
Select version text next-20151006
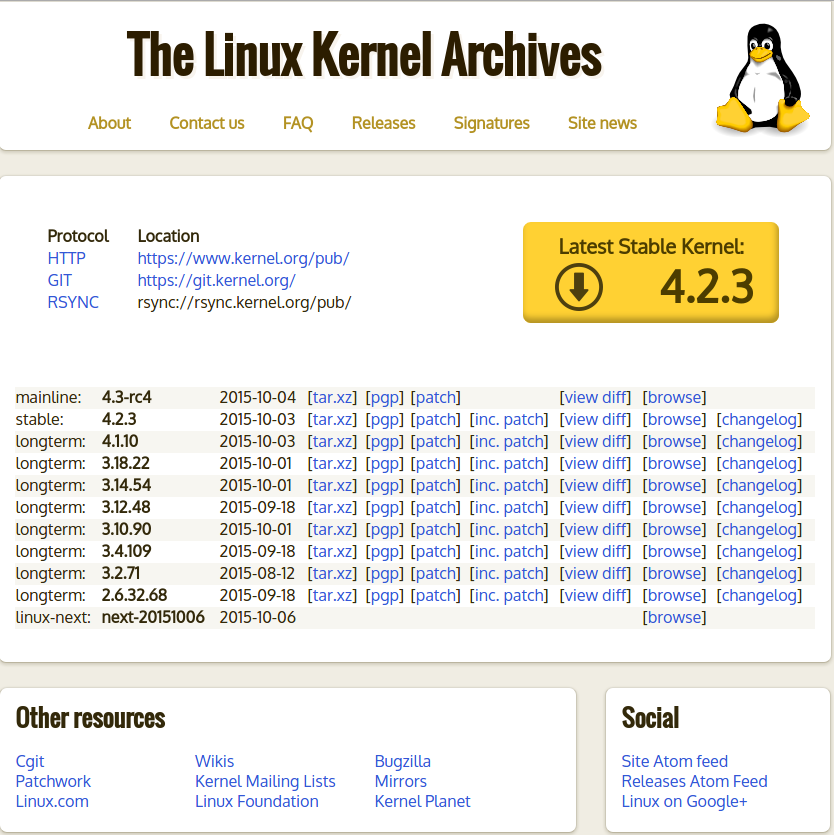coord(153,617)
